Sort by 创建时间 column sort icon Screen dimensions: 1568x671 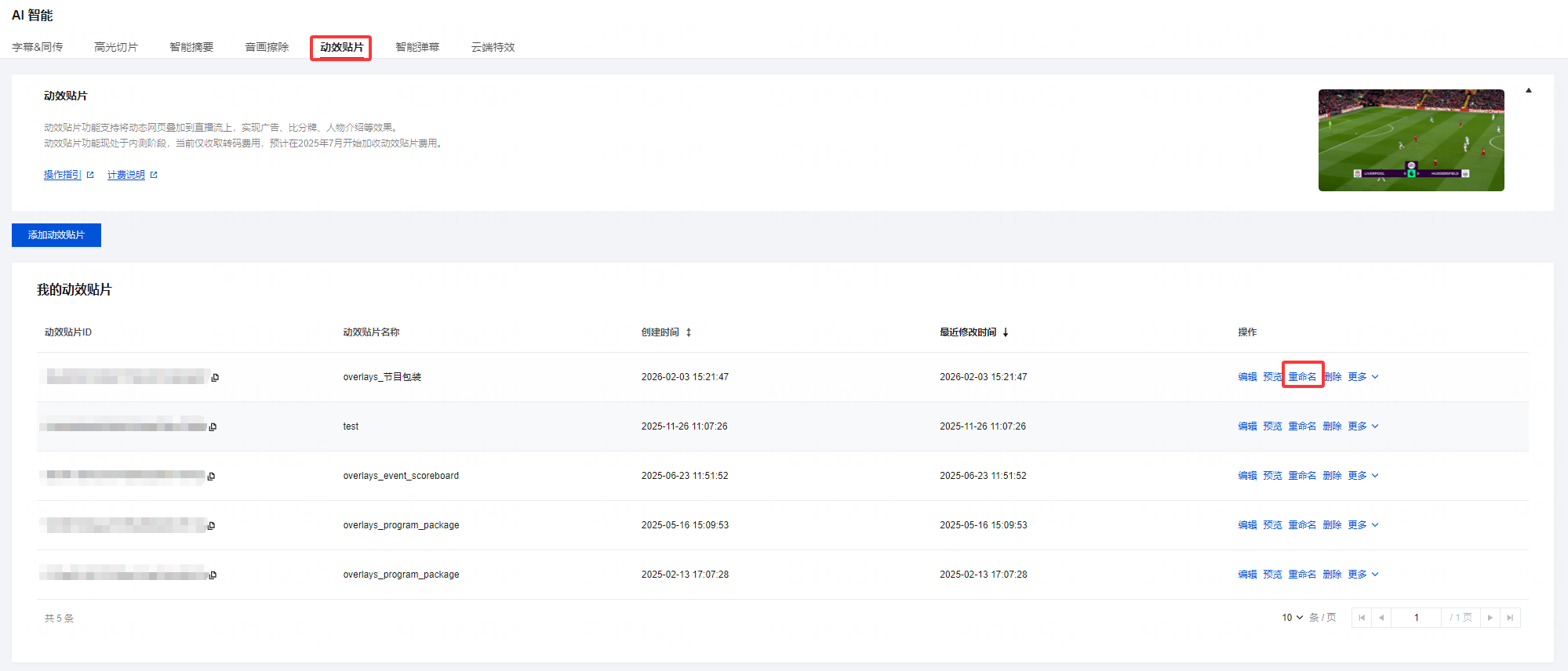689,332
